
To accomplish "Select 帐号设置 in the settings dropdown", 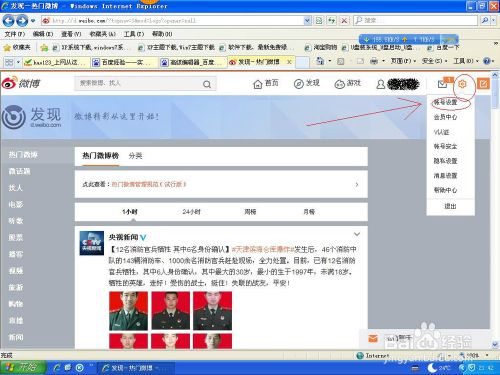I will click(445, 103).
